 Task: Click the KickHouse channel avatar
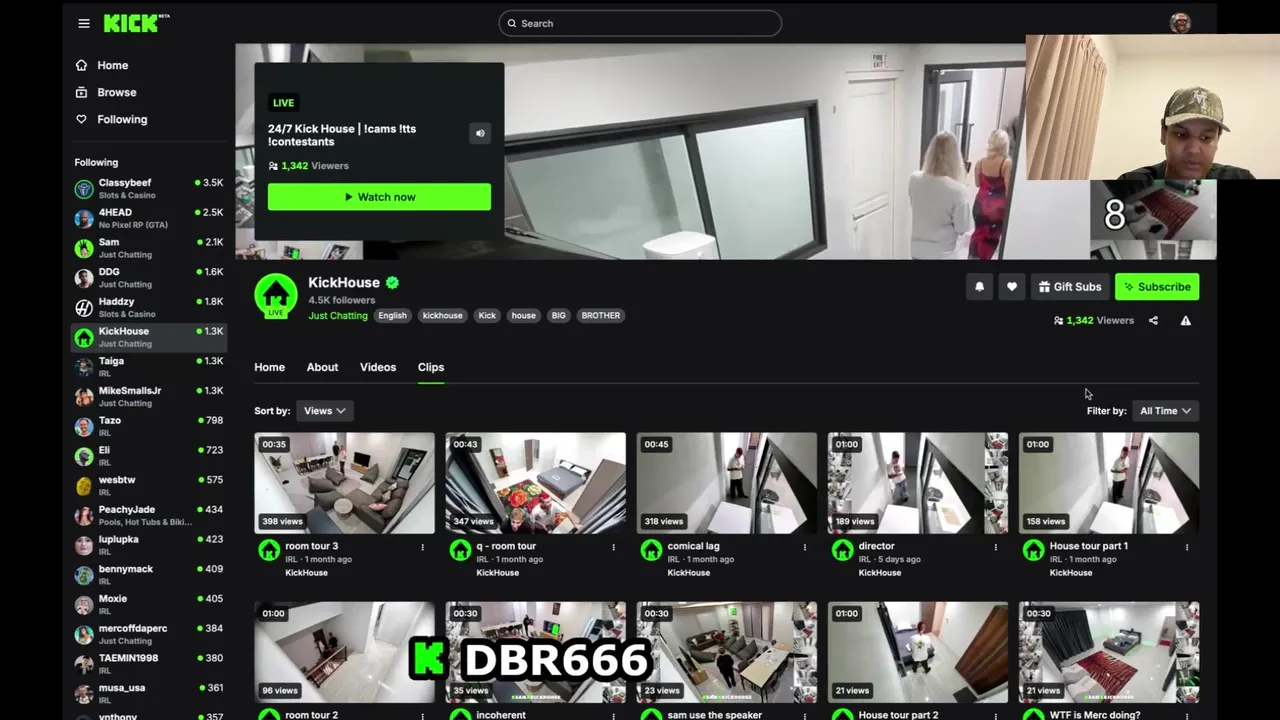tap(275, 296)
